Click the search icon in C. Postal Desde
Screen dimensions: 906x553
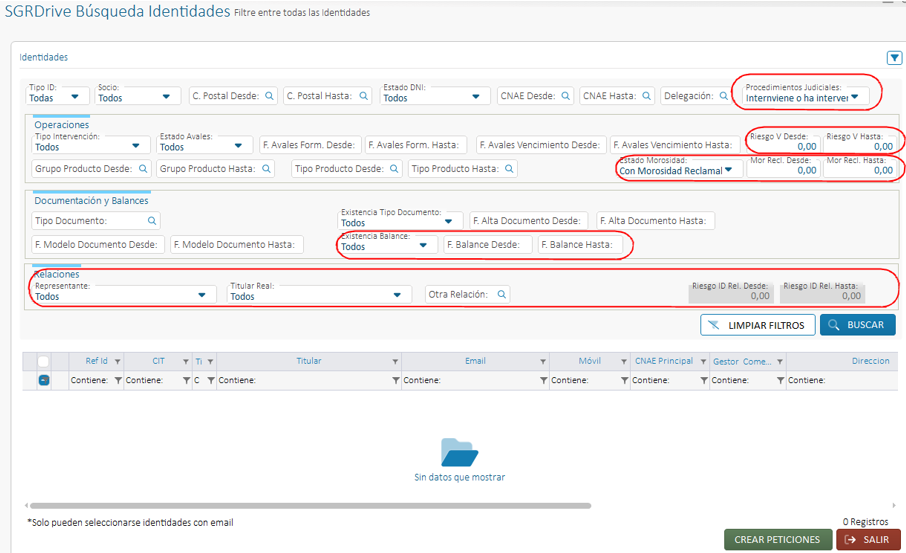[269, 97]
